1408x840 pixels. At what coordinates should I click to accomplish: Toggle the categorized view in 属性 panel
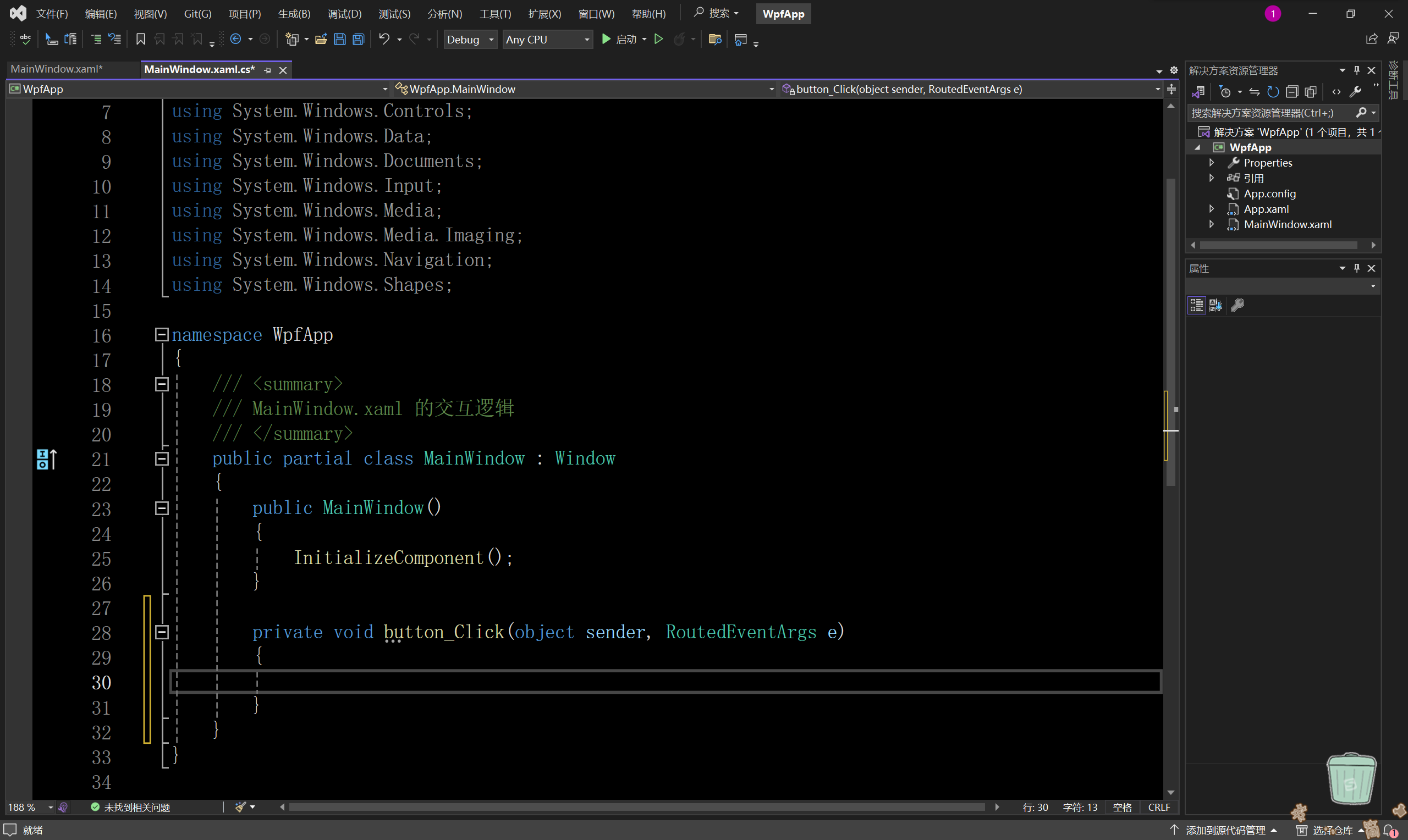click(x=1196, y=306)
